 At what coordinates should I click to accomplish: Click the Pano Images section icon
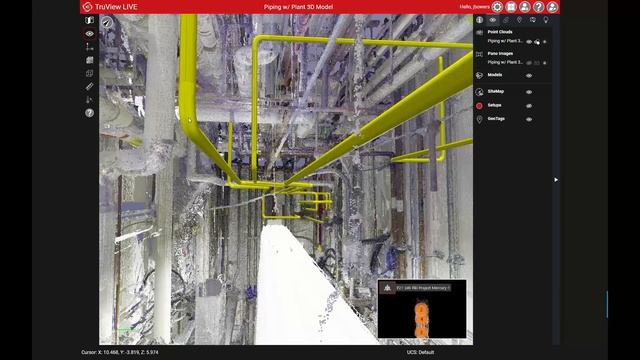(x=480, y=54)
